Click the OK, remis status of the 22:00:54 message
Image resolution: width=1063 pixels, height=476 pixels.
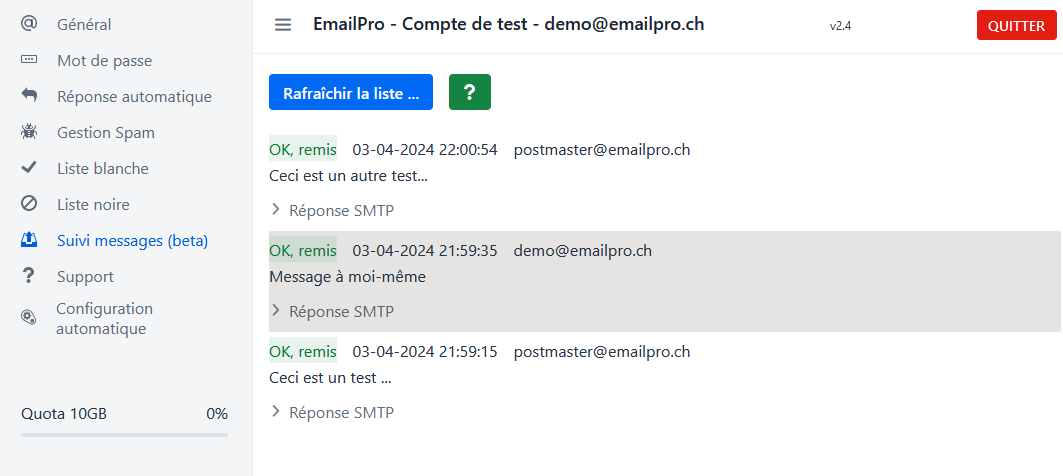point(303,149)
